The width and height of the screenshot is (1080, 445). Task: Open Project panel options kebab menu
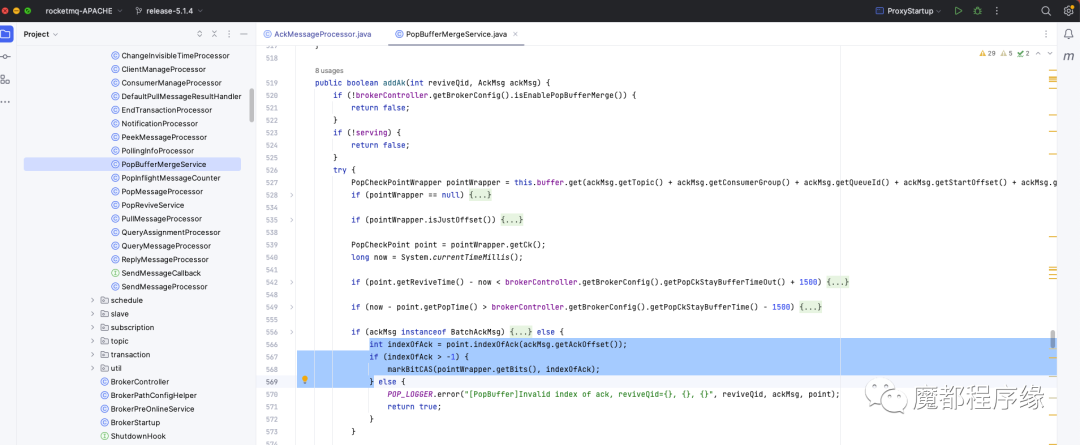(x=227, y=34)
